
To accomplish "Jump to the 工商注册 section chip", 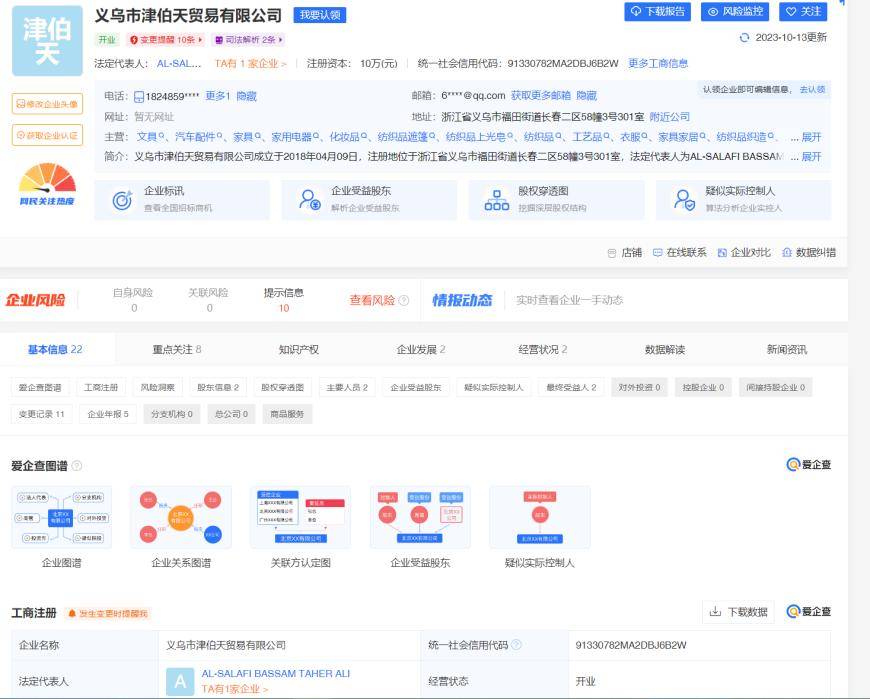I will tap(101, 387).
